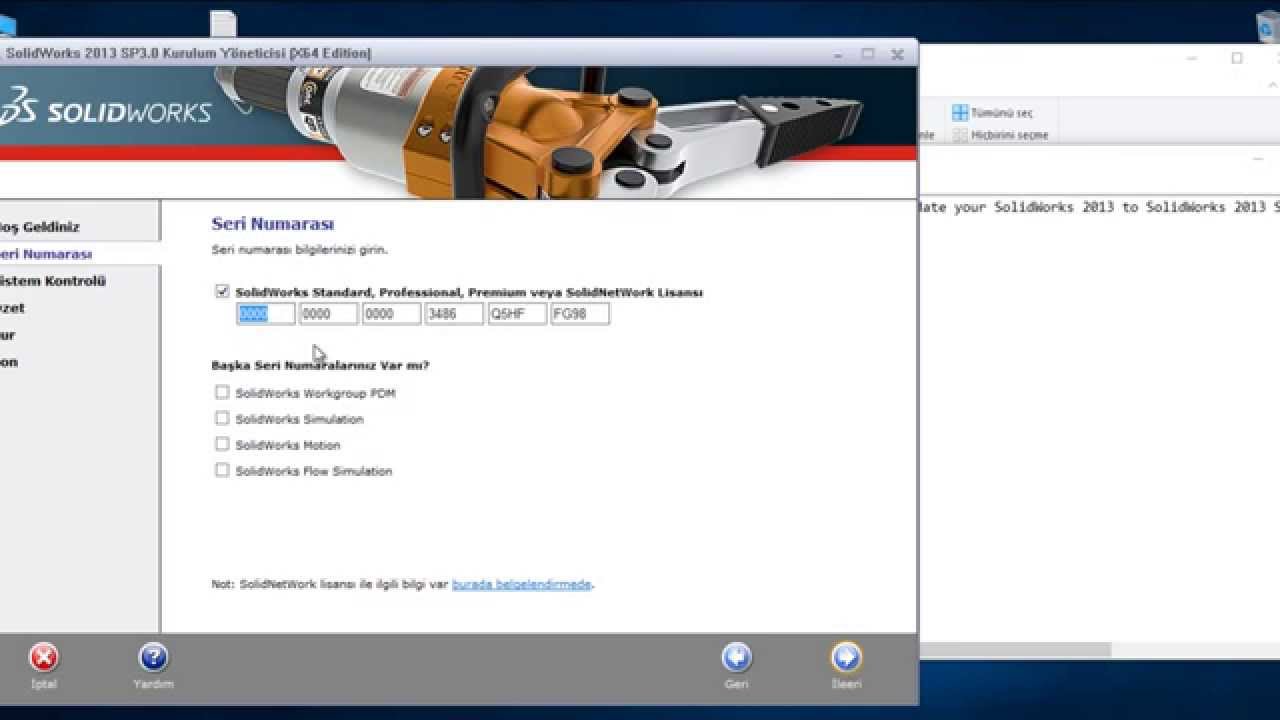Image resolution: width=1280 pixels, height=720 pixels.
Task: Select the Kur step in sidebar
Action: (x=8, y=335)
